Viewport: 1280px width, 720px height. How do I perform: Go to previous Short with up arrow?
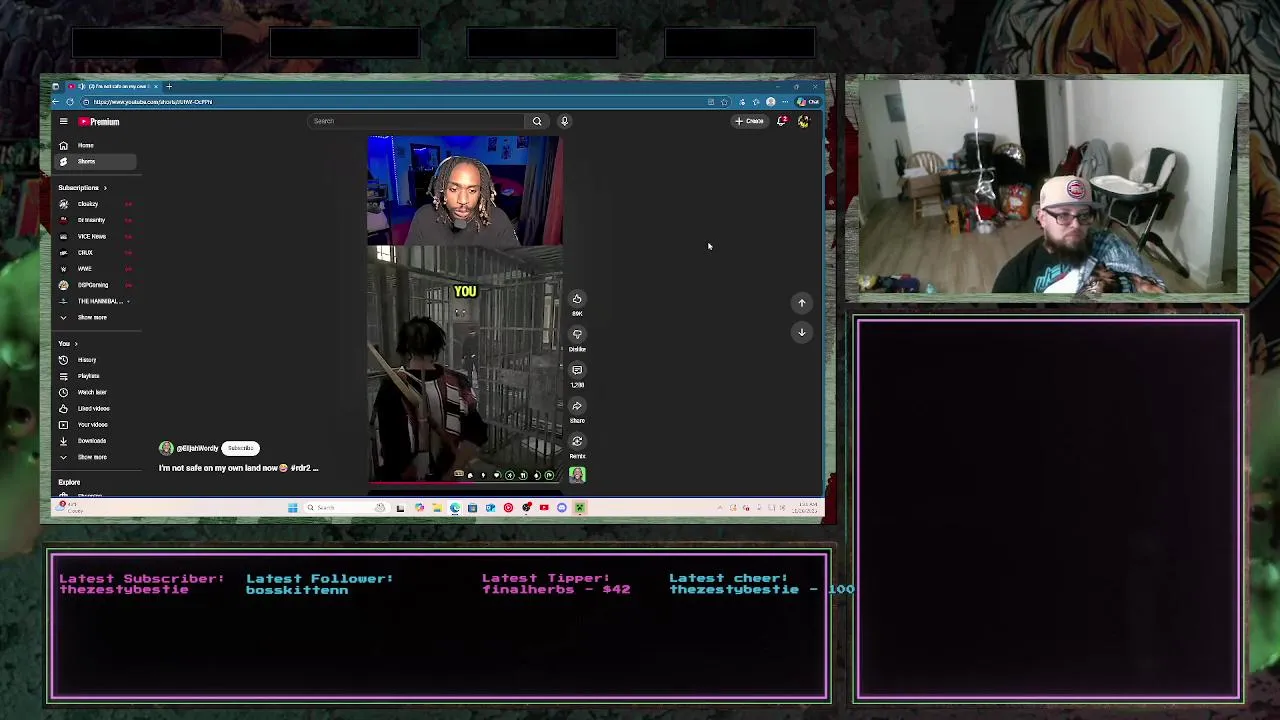(801, 303)
